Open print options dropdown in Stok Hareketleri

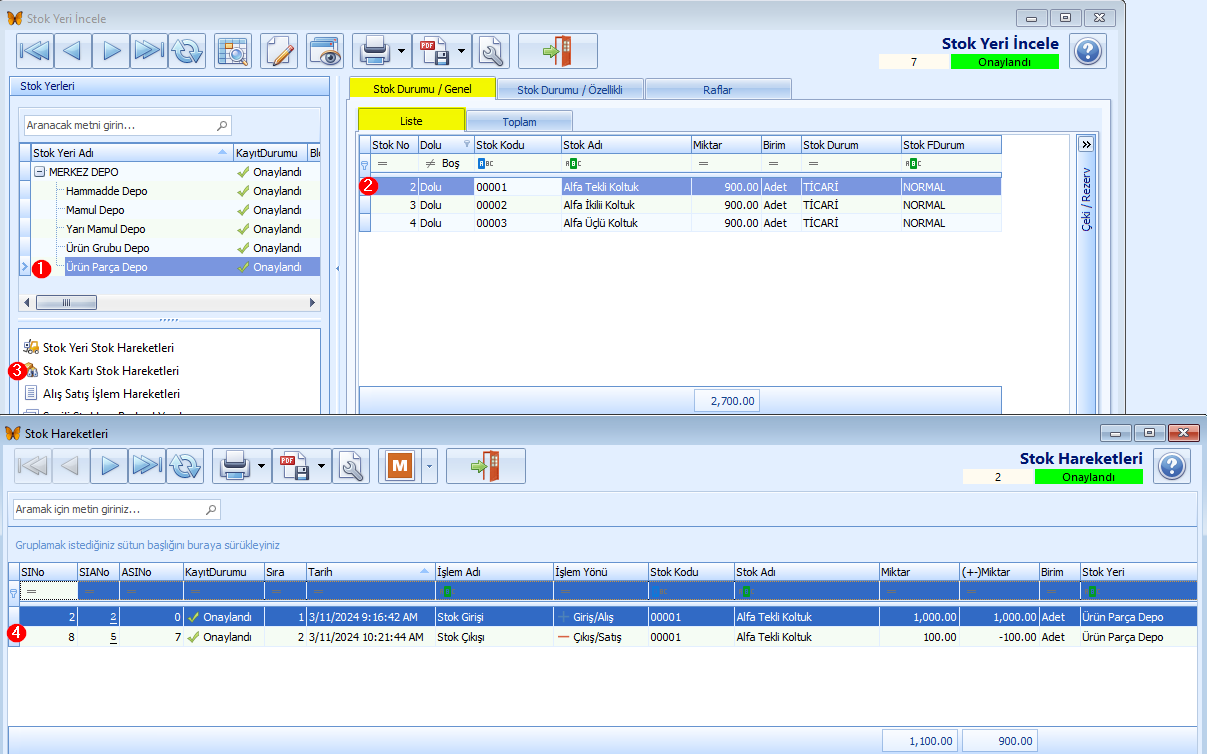[262, 465]
